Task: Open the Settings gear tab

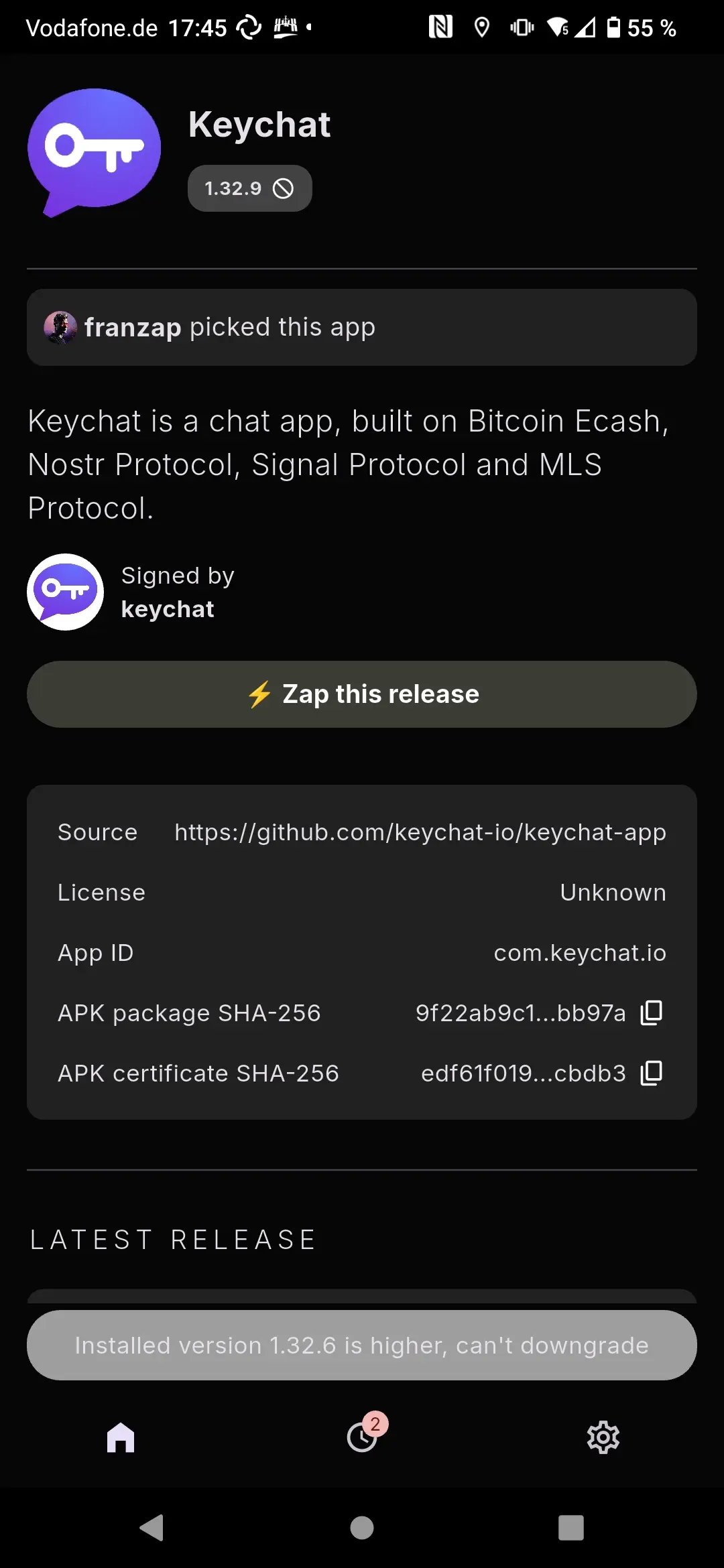Action: (x=603, y=1437)
